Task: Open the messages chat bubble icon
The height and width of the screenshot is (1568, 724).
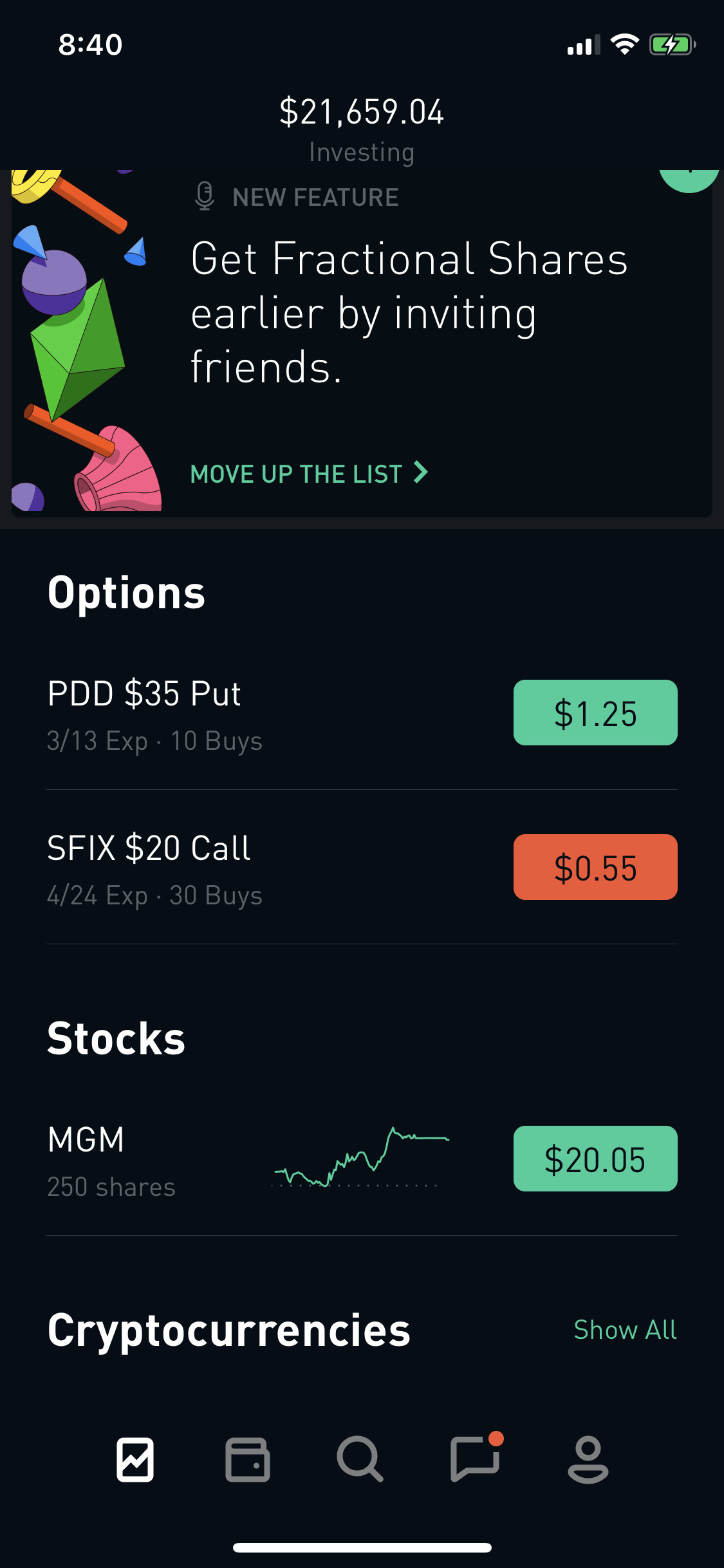Action: (476, 1459)
